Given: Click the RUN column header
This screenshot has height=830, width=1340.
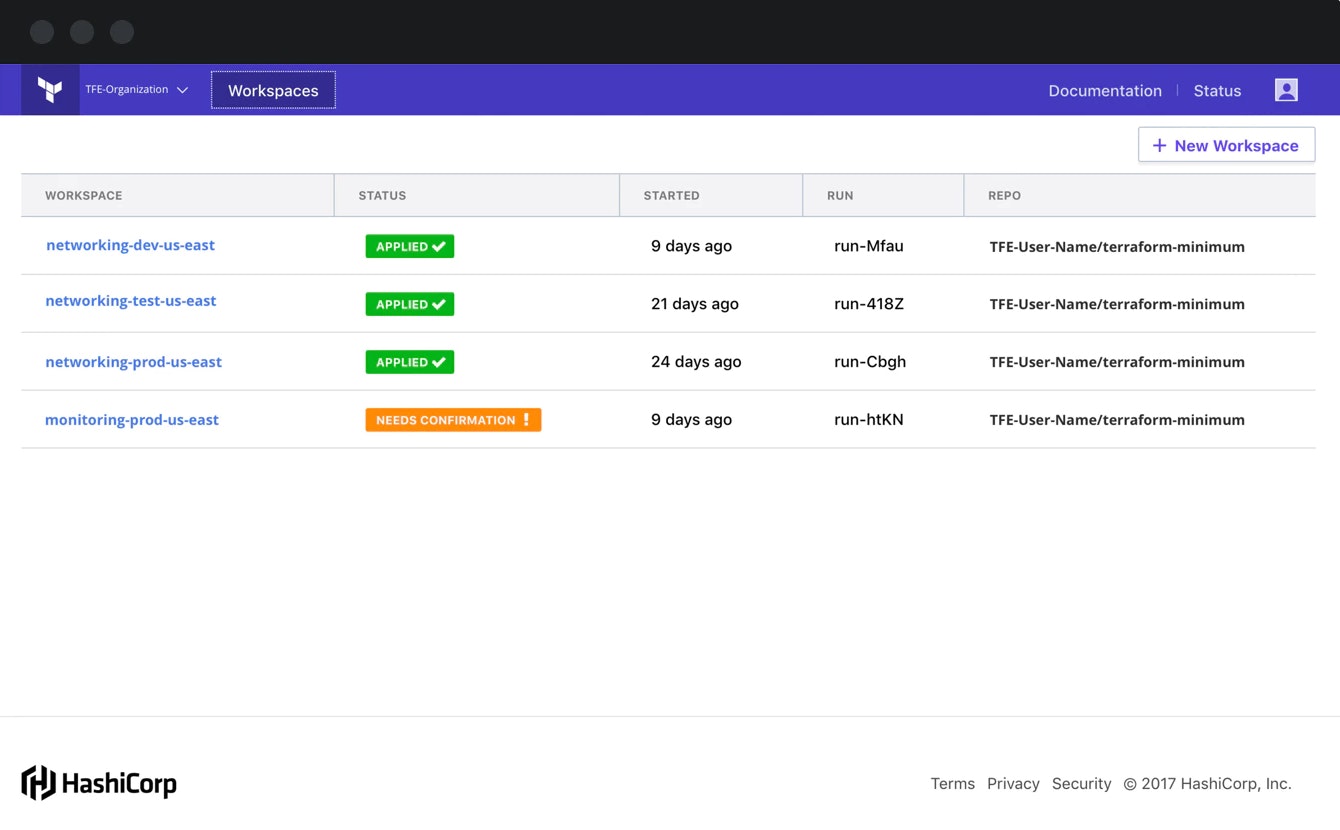Looking at the screenshot, I should (x=883, y=195).
